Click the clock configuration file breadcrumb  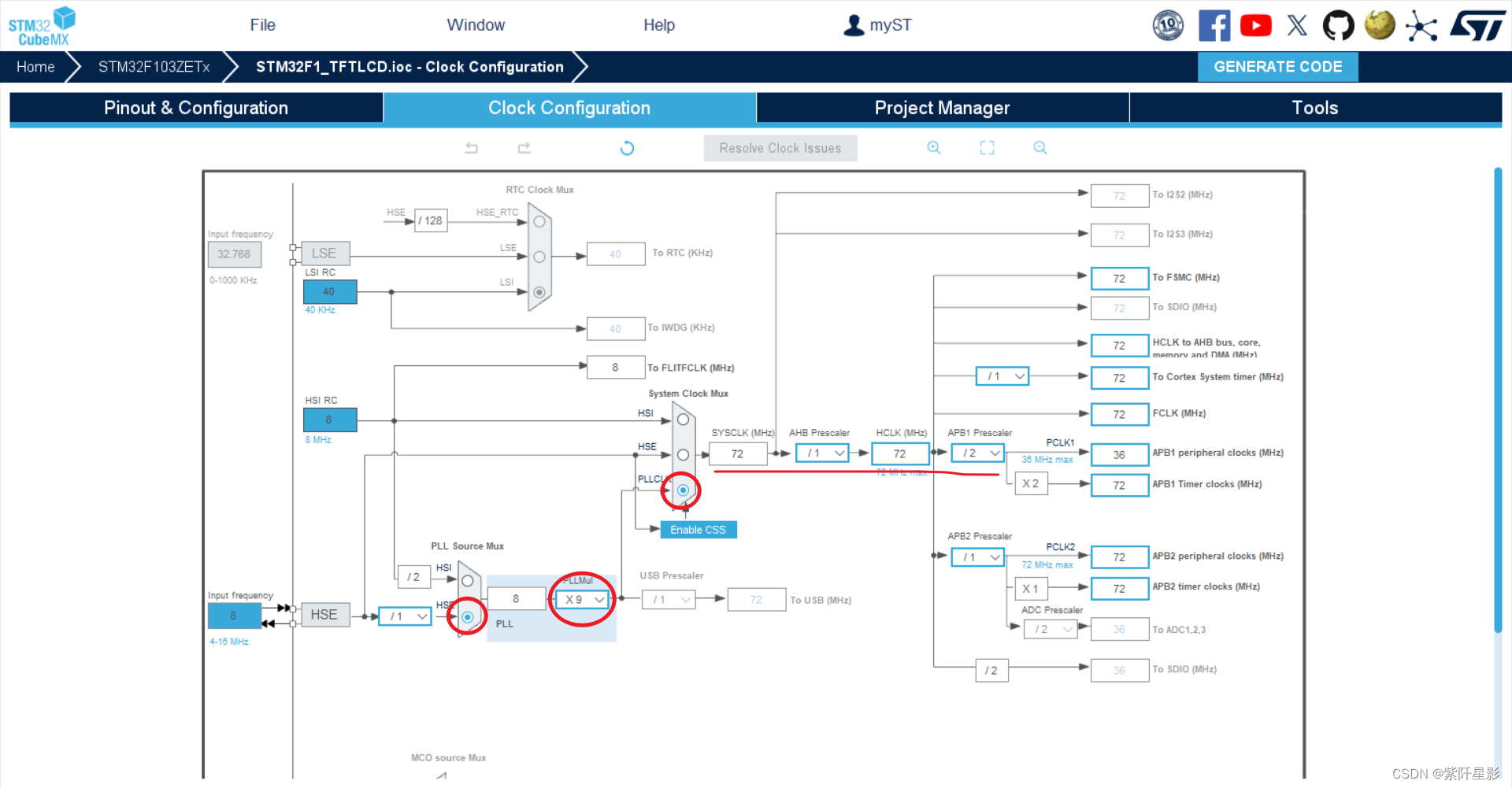[409, 67]
